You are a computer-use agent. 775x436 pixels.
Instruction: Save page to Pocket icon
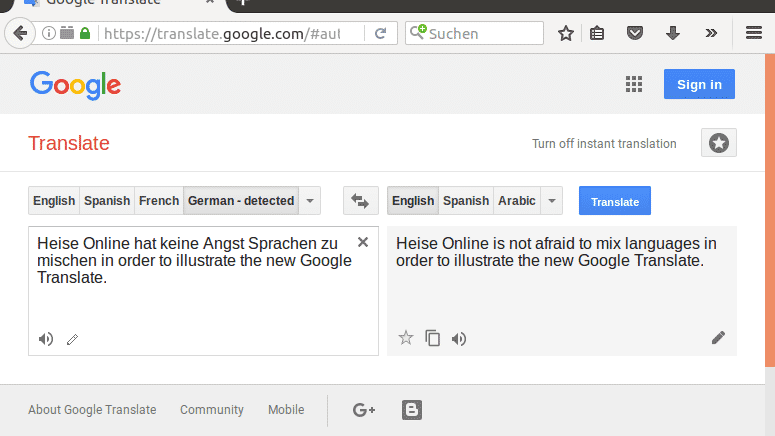pos(635,33)
